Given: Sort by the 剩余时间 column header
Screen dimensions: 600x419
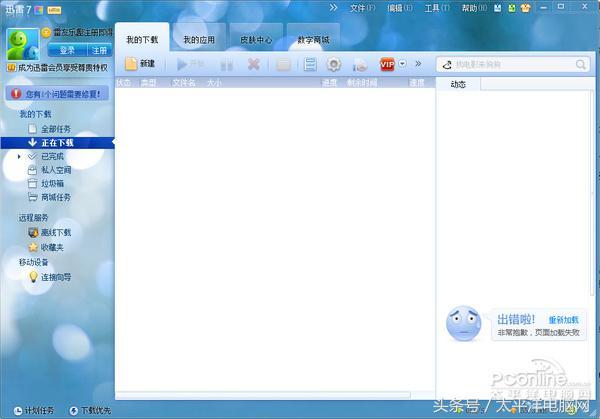Looking at the screenshot, I should coord(362,83).
